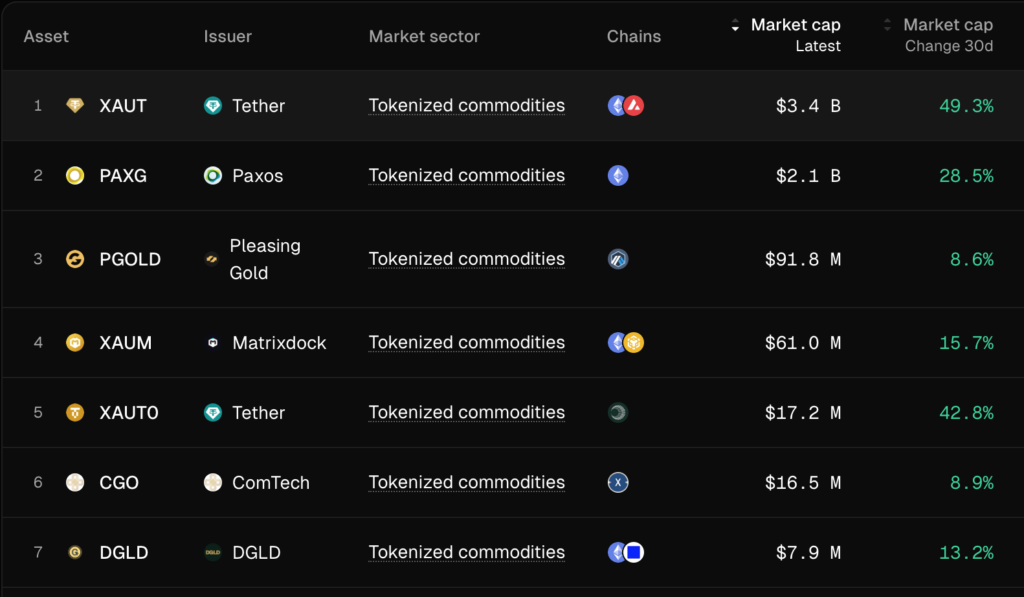The height and width of the screenshot is (597, 1024).
Task: Select the XAUT0 $17.2 M market cap cell
Action: coord(802,413)
